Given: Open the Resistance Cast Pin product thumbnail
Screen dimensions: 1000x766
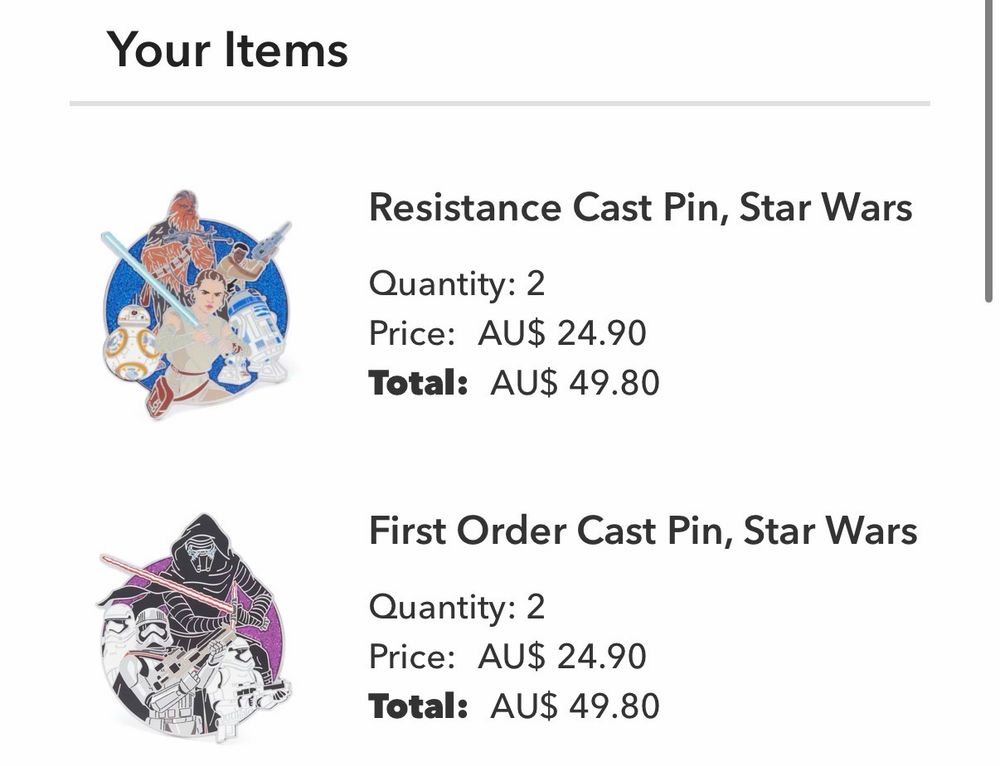Looking at the screenshot, I should click(x=197, y=303).
